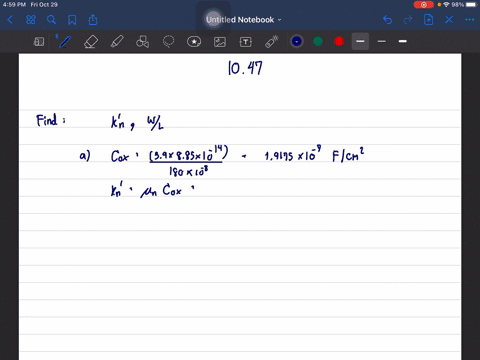Image resolution: width=480 pixels, height=360 pixels.
Task: Select the Highlighter tool
Action: 117,42
